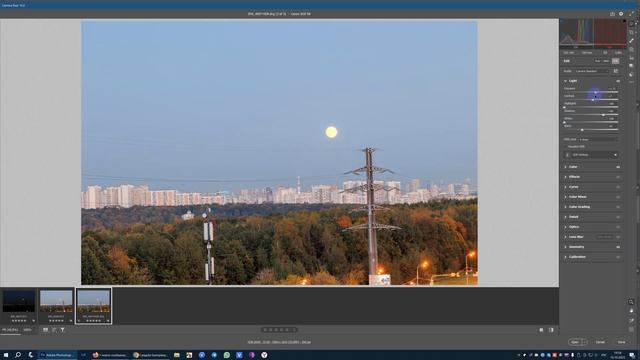
Task: Open the Snapshots panel icon
Action: (631, 66)
